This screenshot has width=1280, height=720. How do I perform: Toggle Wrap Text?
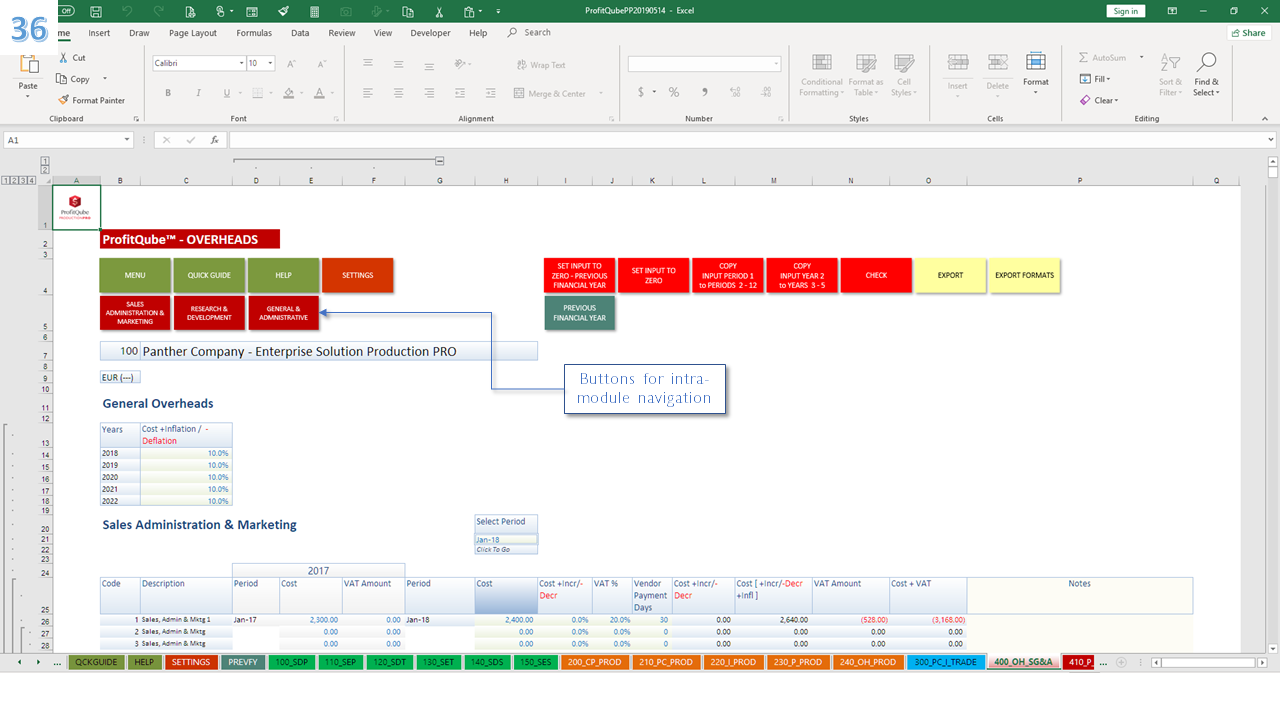(x=540, y=65)
